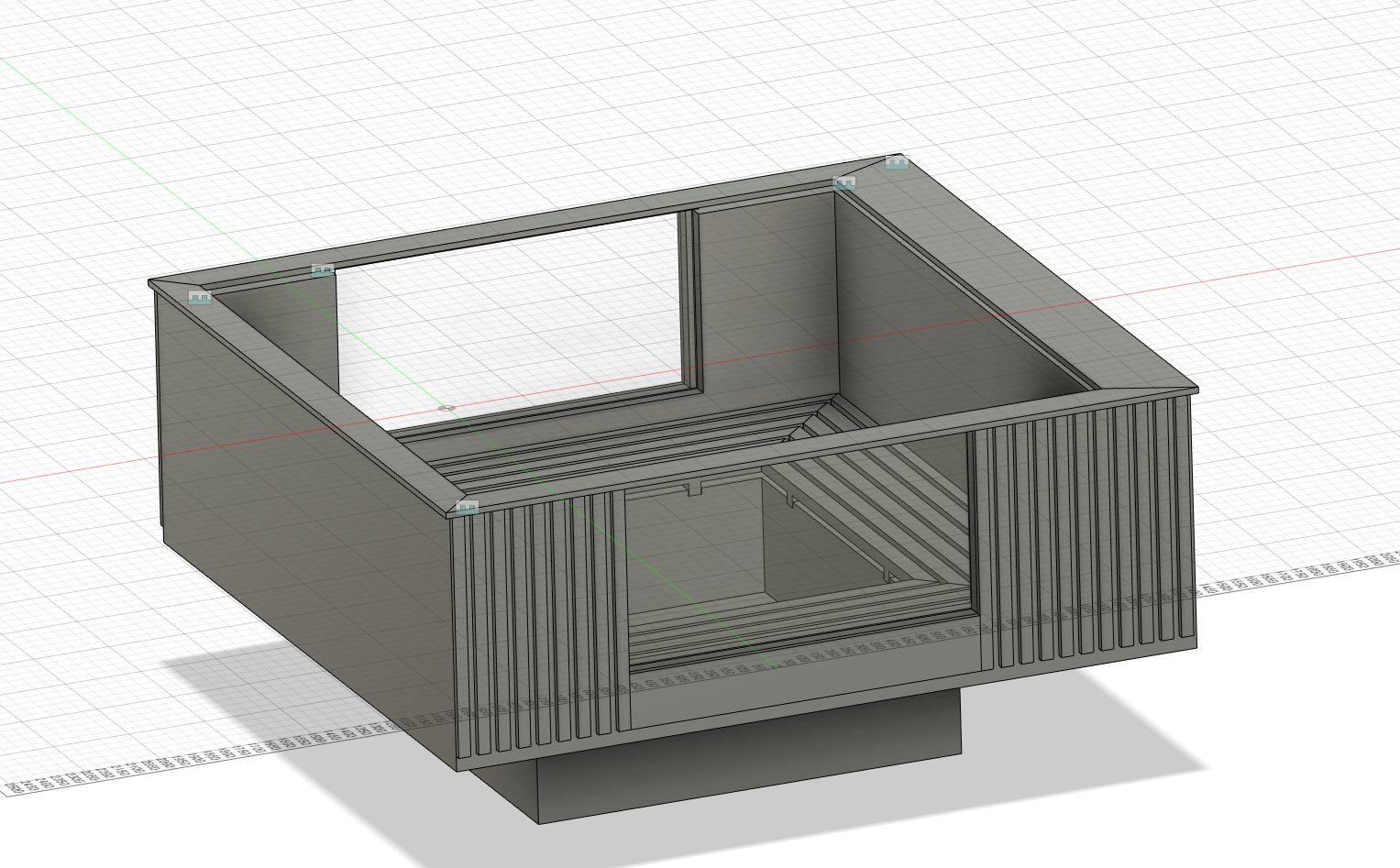Select the joint glyph at the front corner above the ribbed panel
The image size is (1400, 868).
click(467, 507)
